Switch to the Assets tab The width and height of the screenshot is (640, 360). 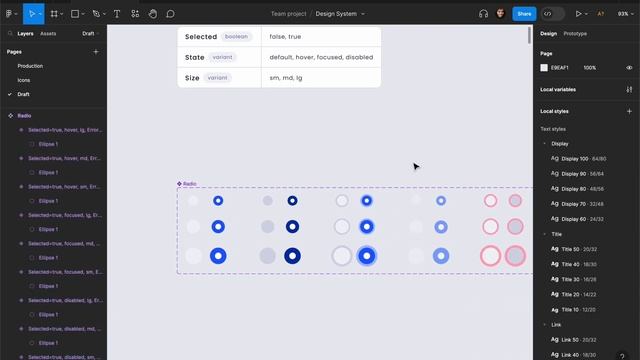click(x=48, y=33)
